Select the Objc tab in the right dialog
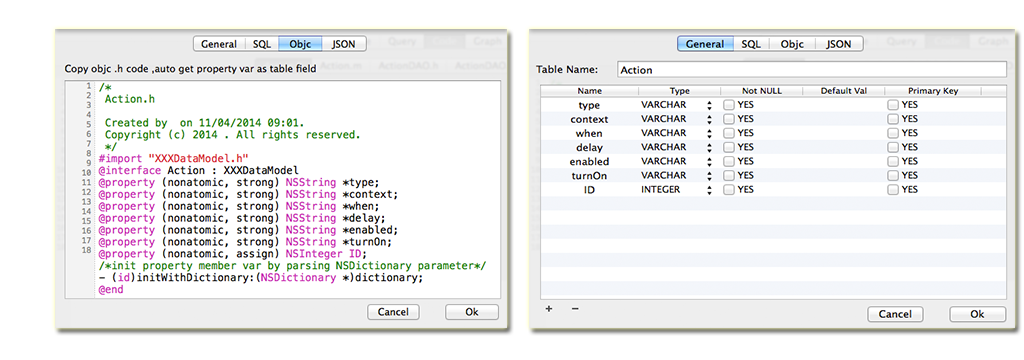This screenshot has height=360, width=1024. click(792, 44)
